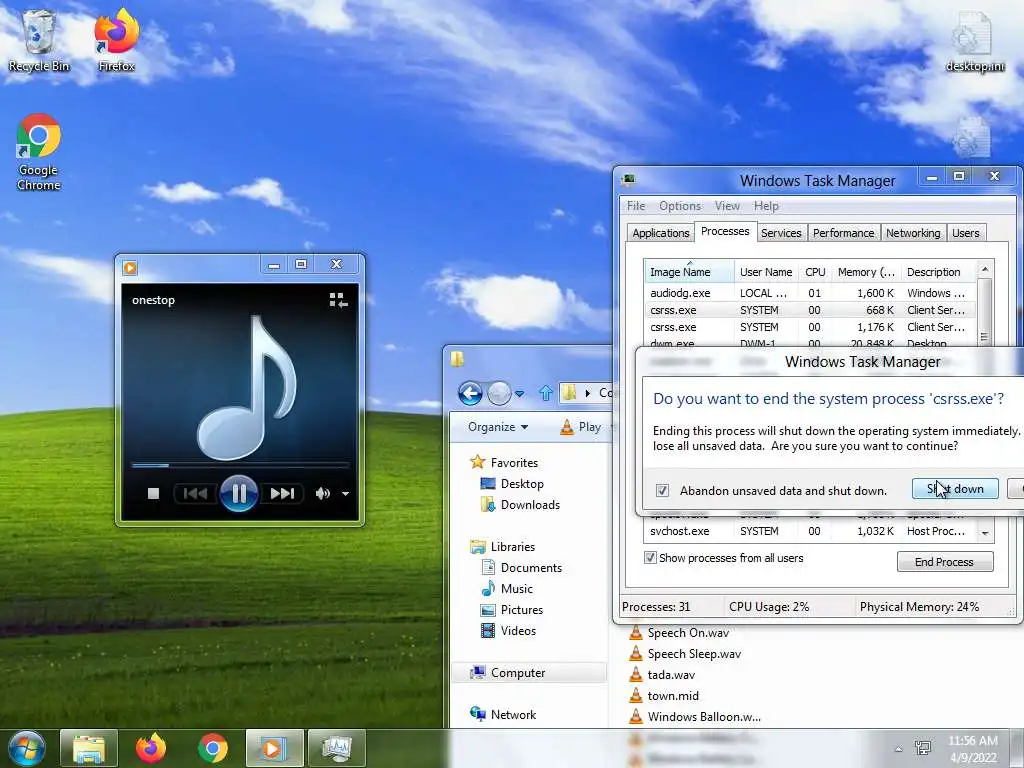Select Favorites in the navigation pane
Image resolution: width=1024 pixels, height=768 pixels.
pyautogui.click(x=504, y=462)
